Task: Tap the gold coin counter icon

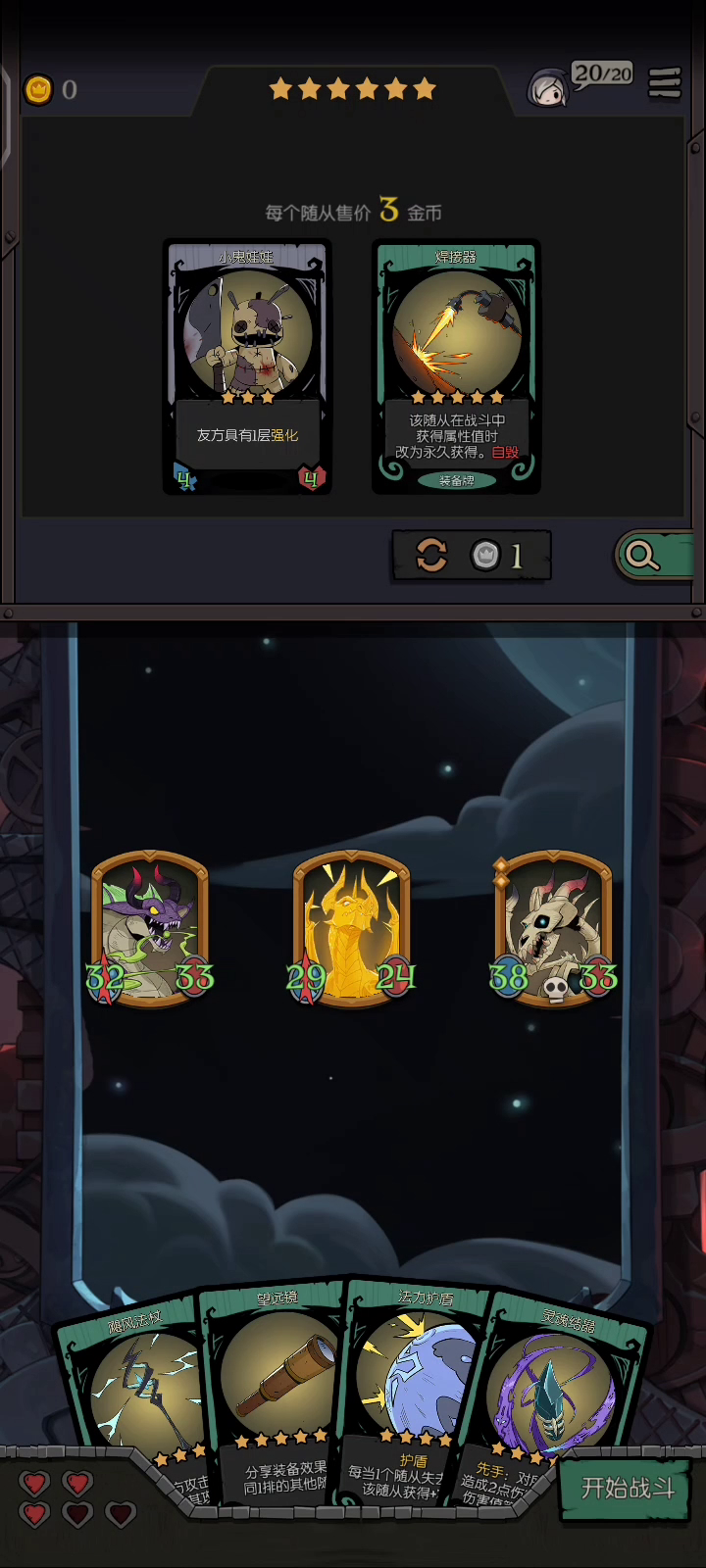Action: click(x=38, y=89)
